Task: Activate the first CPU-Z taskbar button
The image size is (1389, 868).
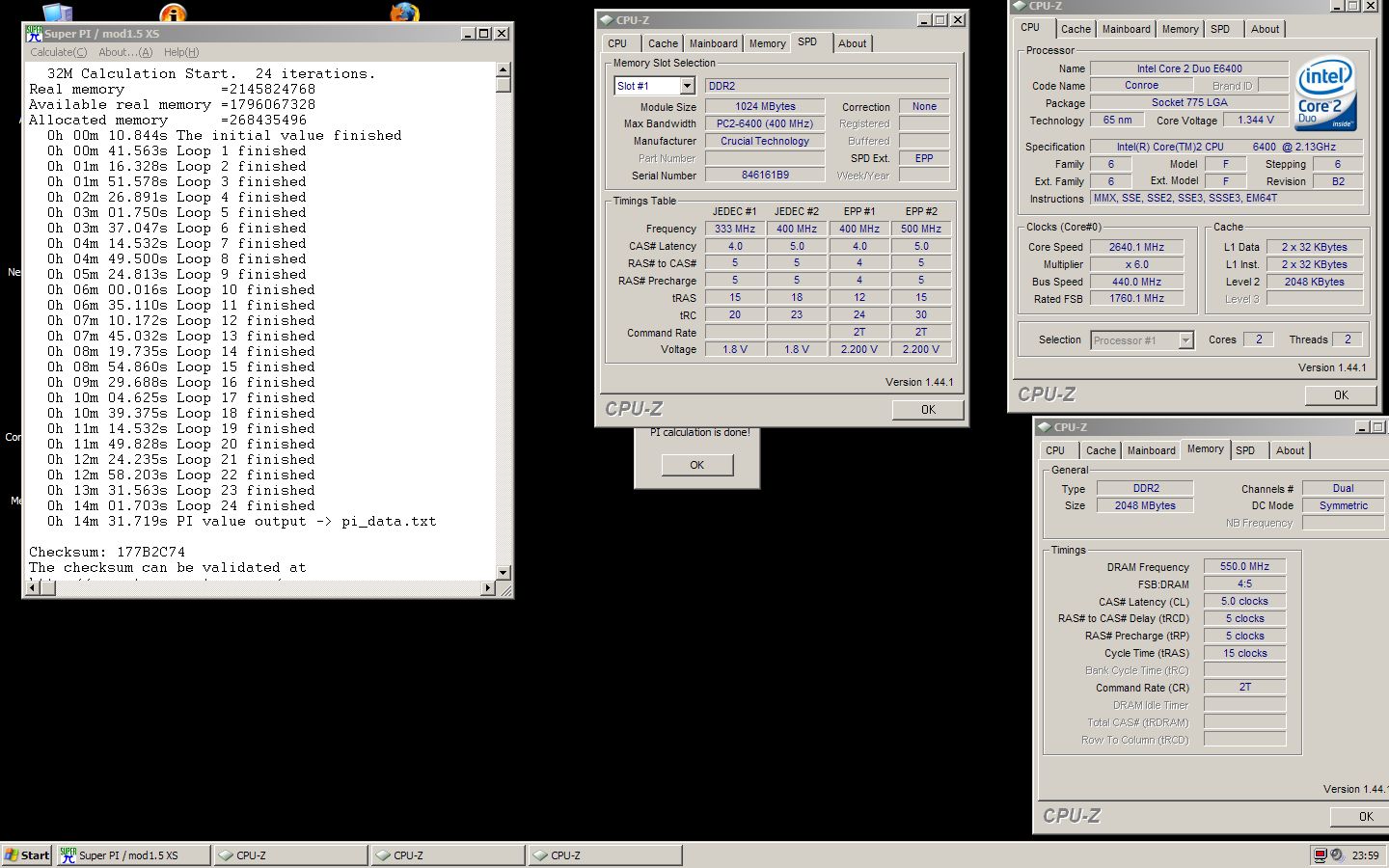Action: point(290,854)
